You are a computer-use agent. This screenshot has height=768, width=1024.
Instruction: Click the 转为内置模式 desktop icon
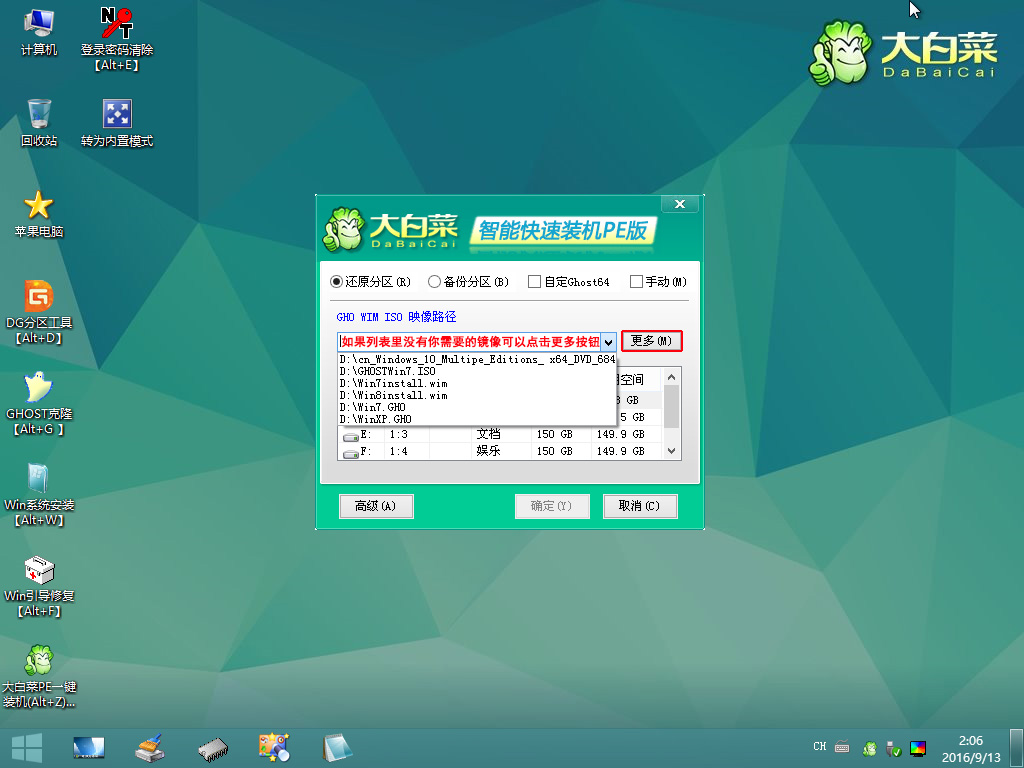[116, 115]
